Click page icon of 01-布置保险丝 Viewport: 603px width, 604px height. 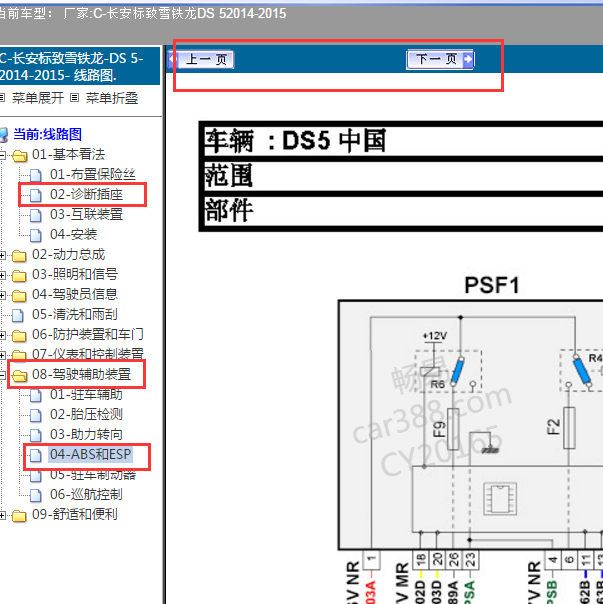pyautogui.click(x=36, y=175)
